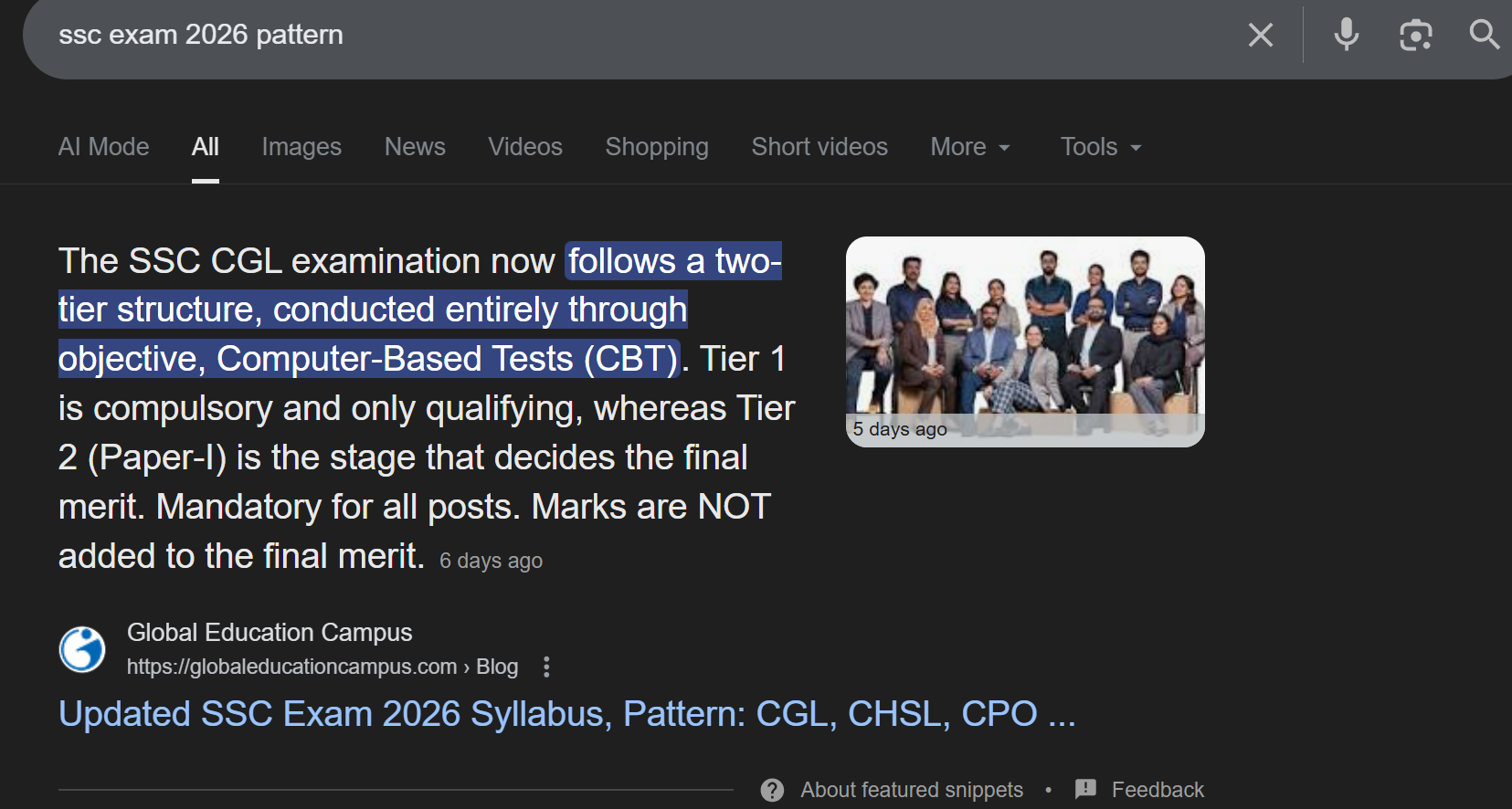Viewport: 1512px width, 809px height.
Task: Open Google Lens image search
Action: pyautogui.click(x=1415, y=35)
